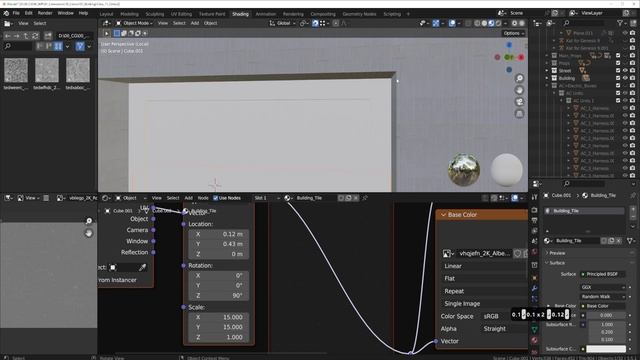Viewport: 640px width, 360px height.
Task: Click the Subsurface Color white swatch
Action: 606,349
